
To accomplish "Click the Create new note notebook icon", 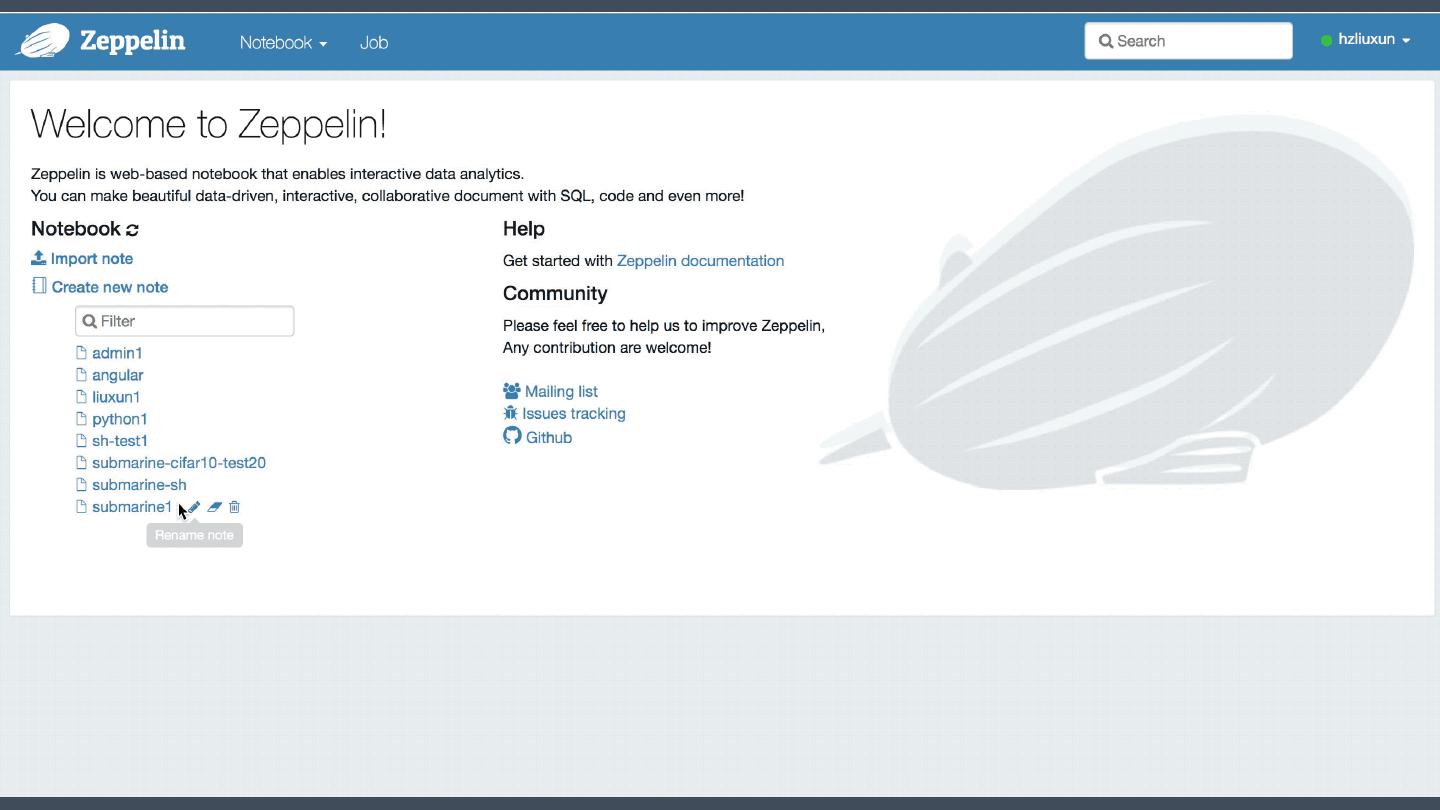I will tap(39, 286).
